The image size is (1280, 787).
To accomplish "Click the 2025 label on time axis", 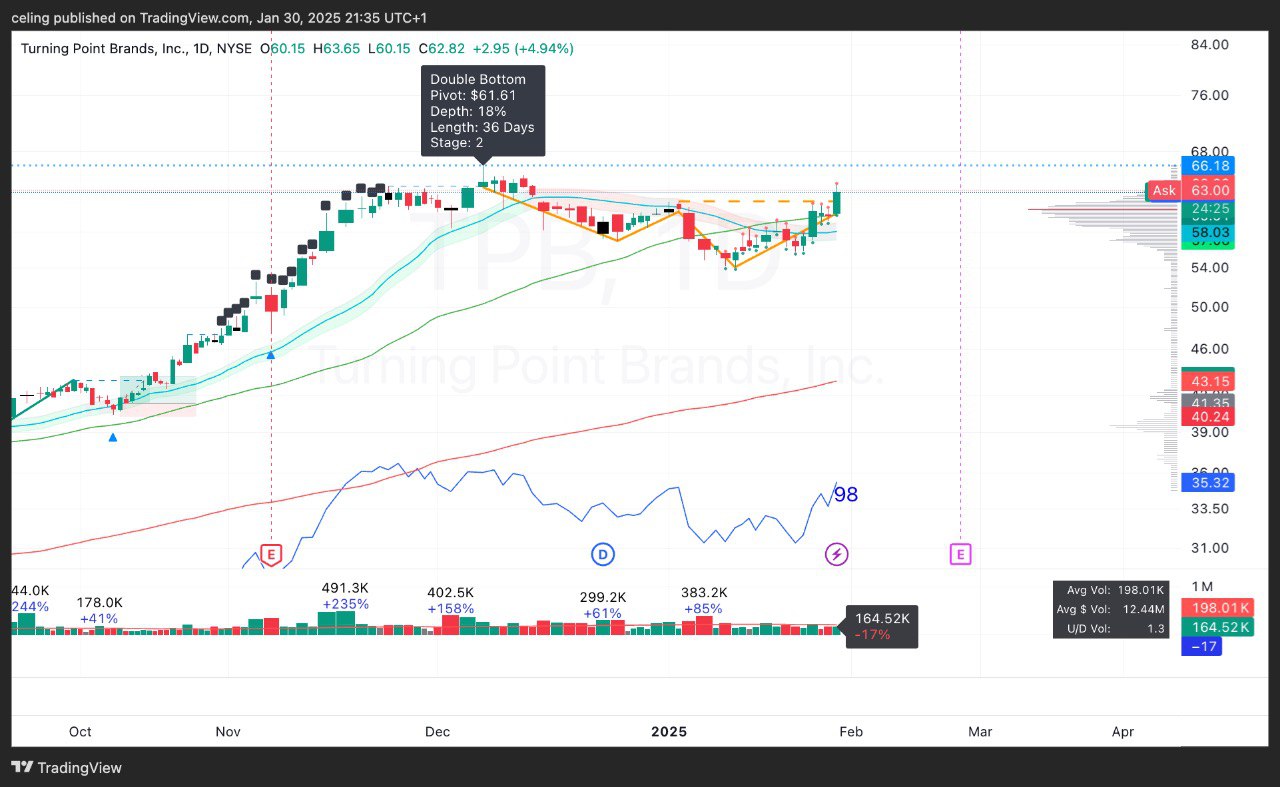I will point(668,731).
